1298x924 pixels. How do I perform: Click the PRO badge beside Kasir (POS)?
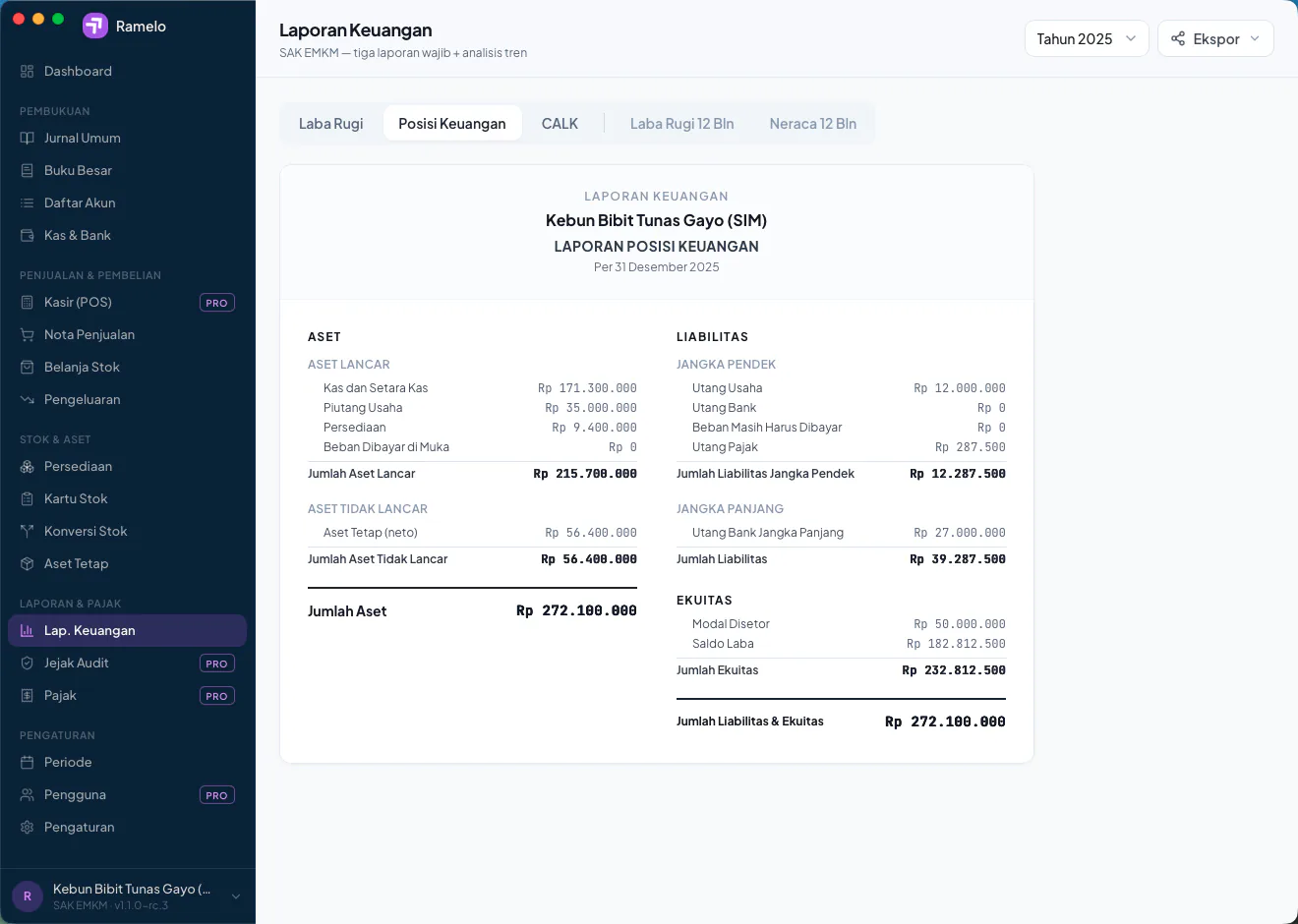coord(217,303)
